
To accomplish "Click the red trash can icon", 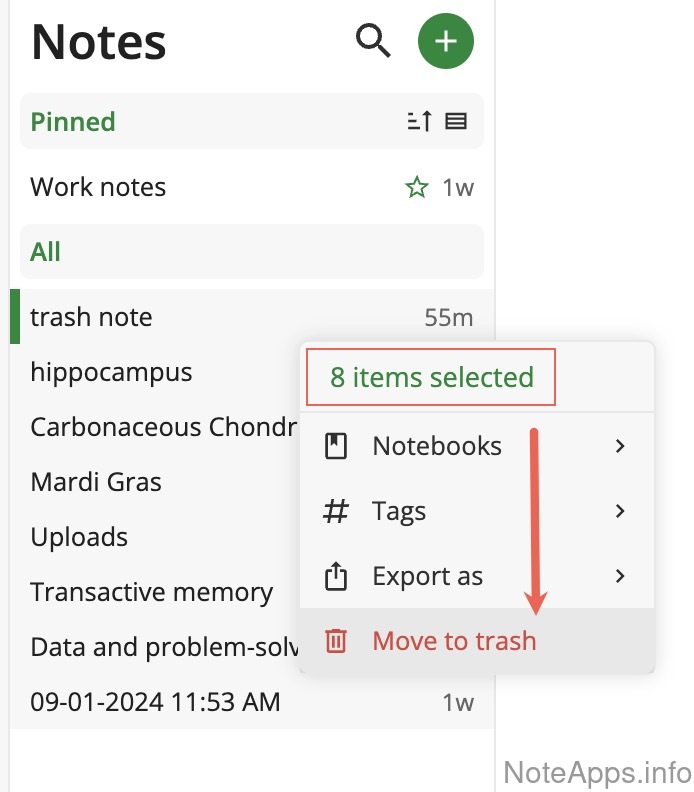I will [337, 641].
